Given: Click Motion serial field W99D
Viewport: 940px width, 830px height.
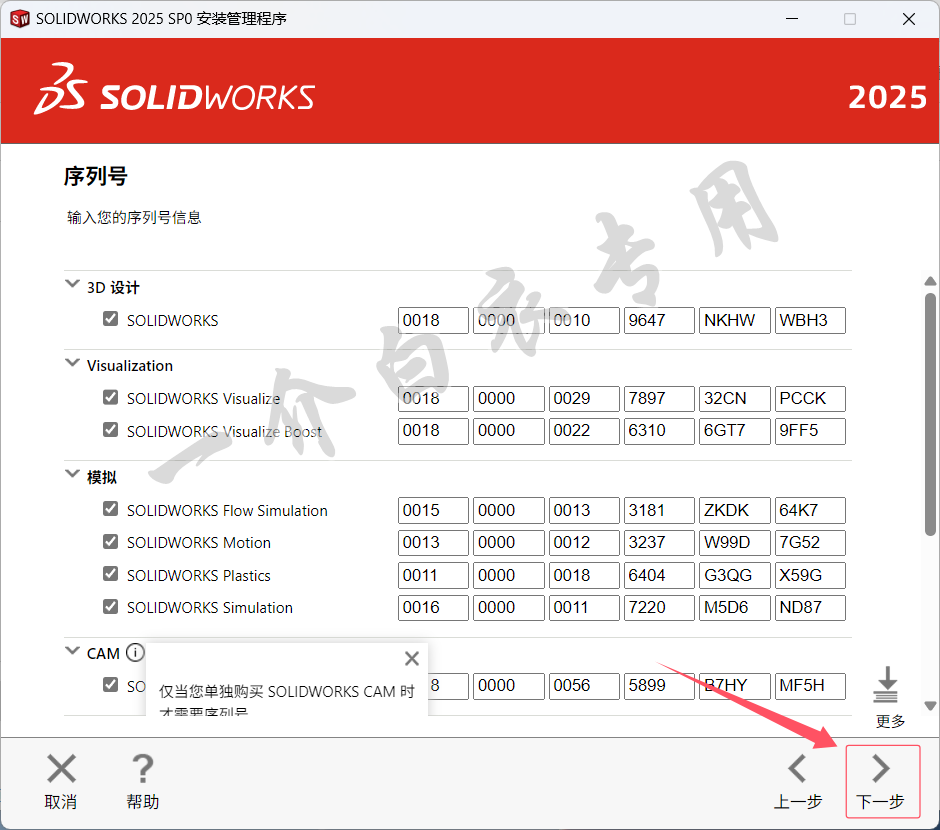Looking at the screenshot, I should tap(735, 543).
